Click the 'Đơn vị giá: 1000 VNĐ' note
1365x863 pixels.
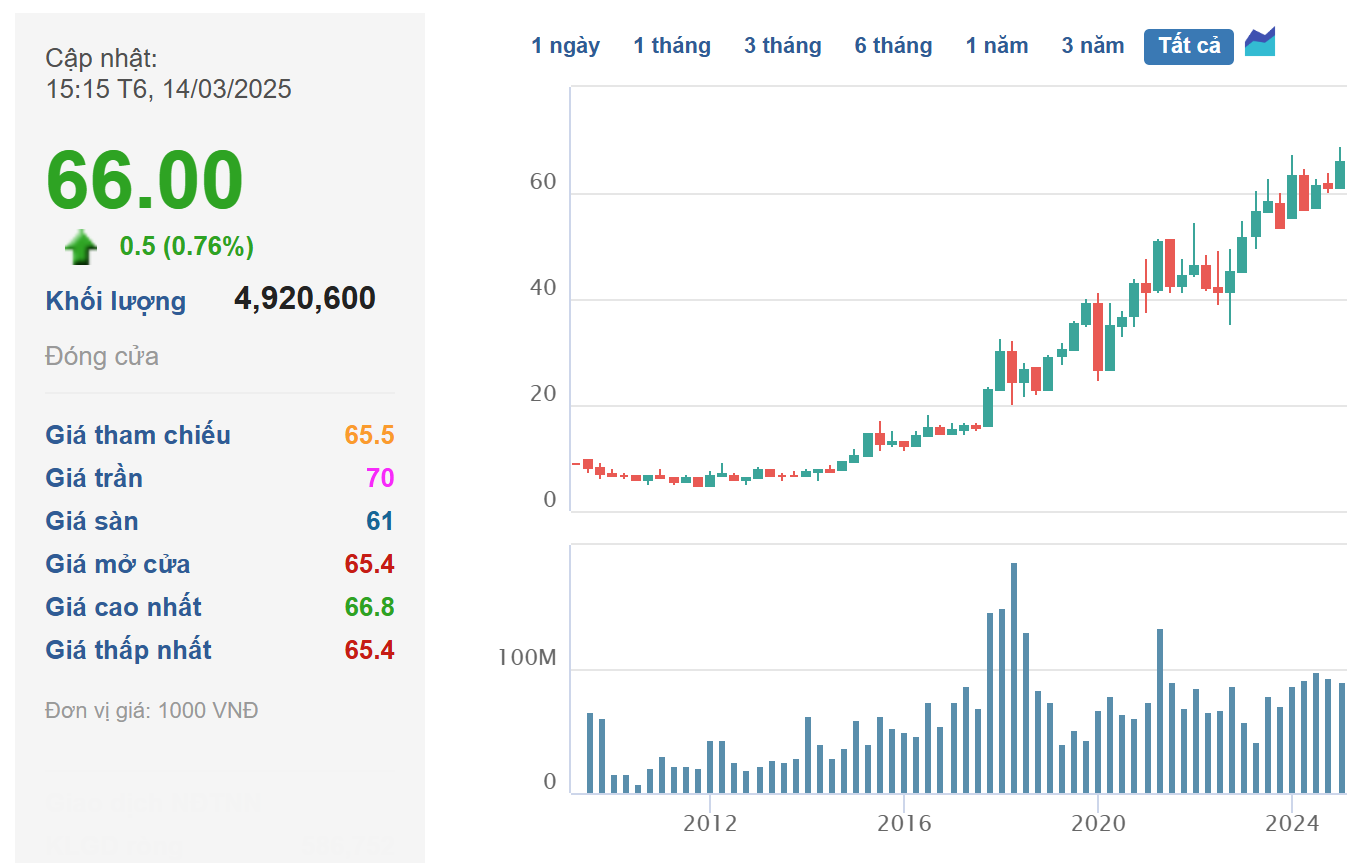(152, 711)
